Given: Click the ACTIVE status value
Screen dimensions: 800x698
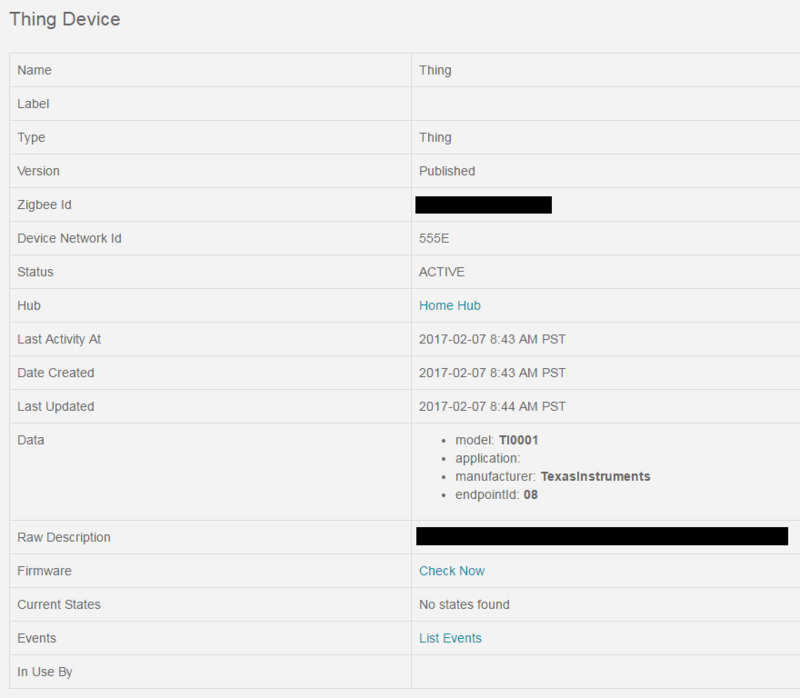Looking at the screenshot, I should (x=442, y=272).
